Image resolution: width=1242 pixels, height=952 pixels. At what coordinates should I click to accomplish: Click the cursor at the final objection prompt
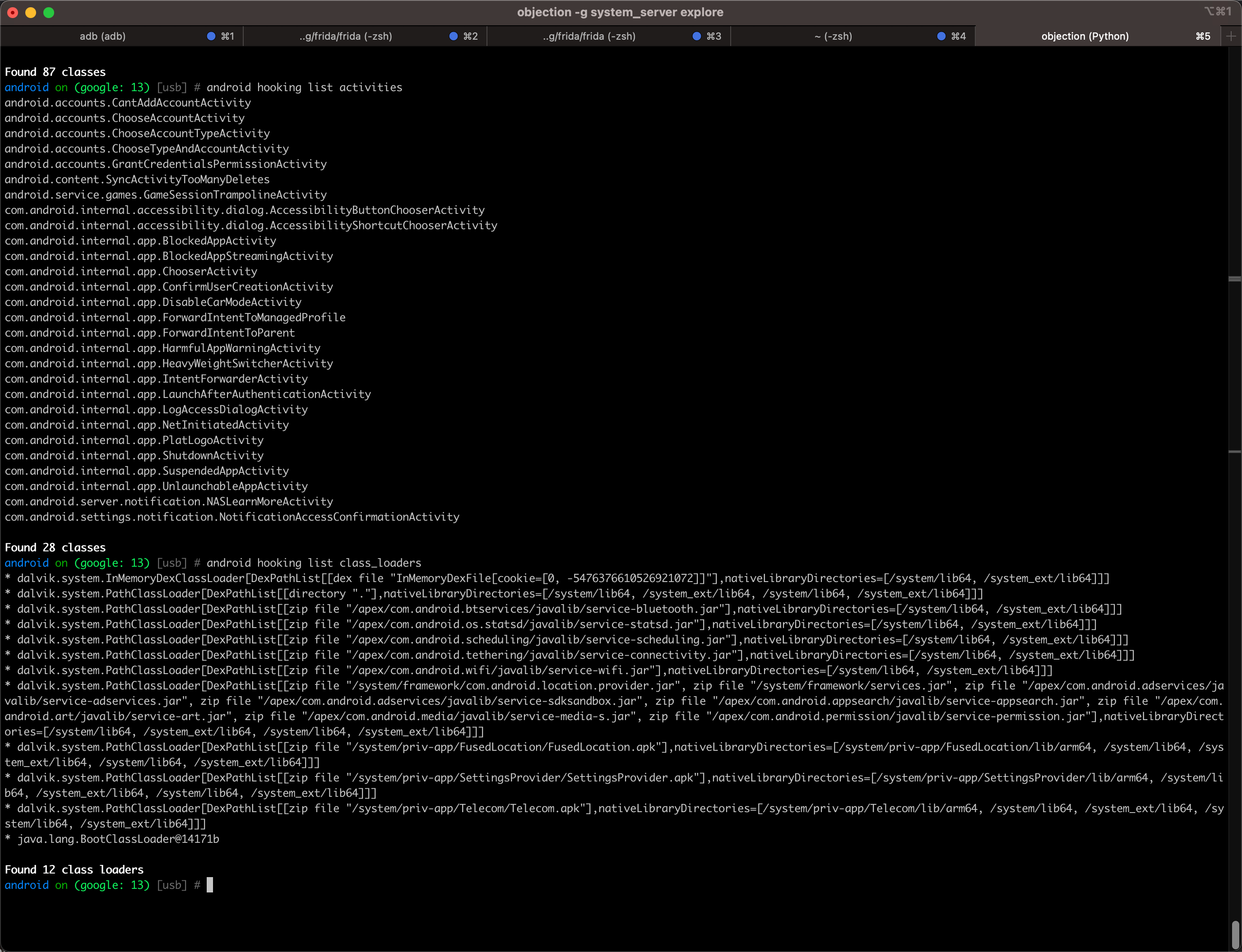coord(210,885)
